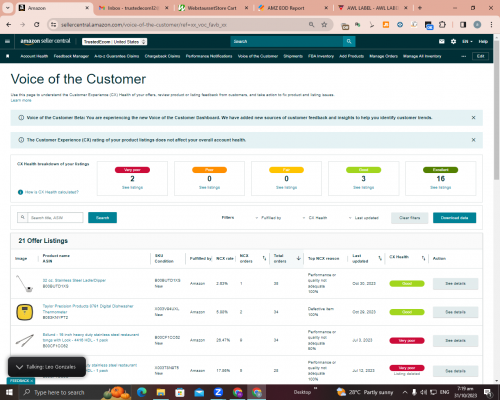Click See listings under Excellent
Viewport: 500px width, 400px height.
click(440, 187)
